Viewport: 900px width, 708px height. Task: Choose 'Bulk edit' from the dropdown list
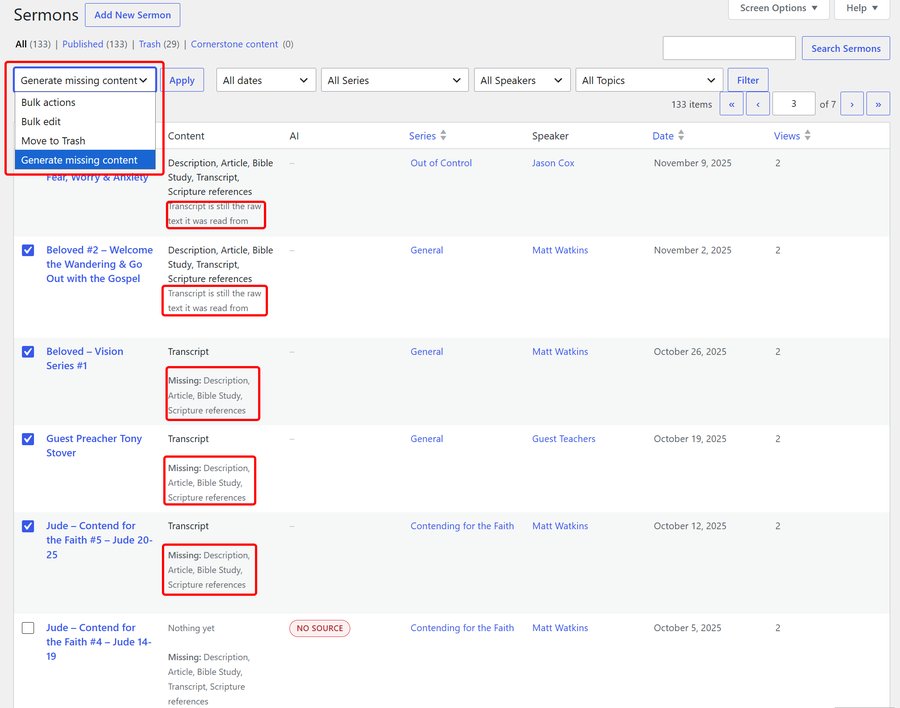[85, 121]
